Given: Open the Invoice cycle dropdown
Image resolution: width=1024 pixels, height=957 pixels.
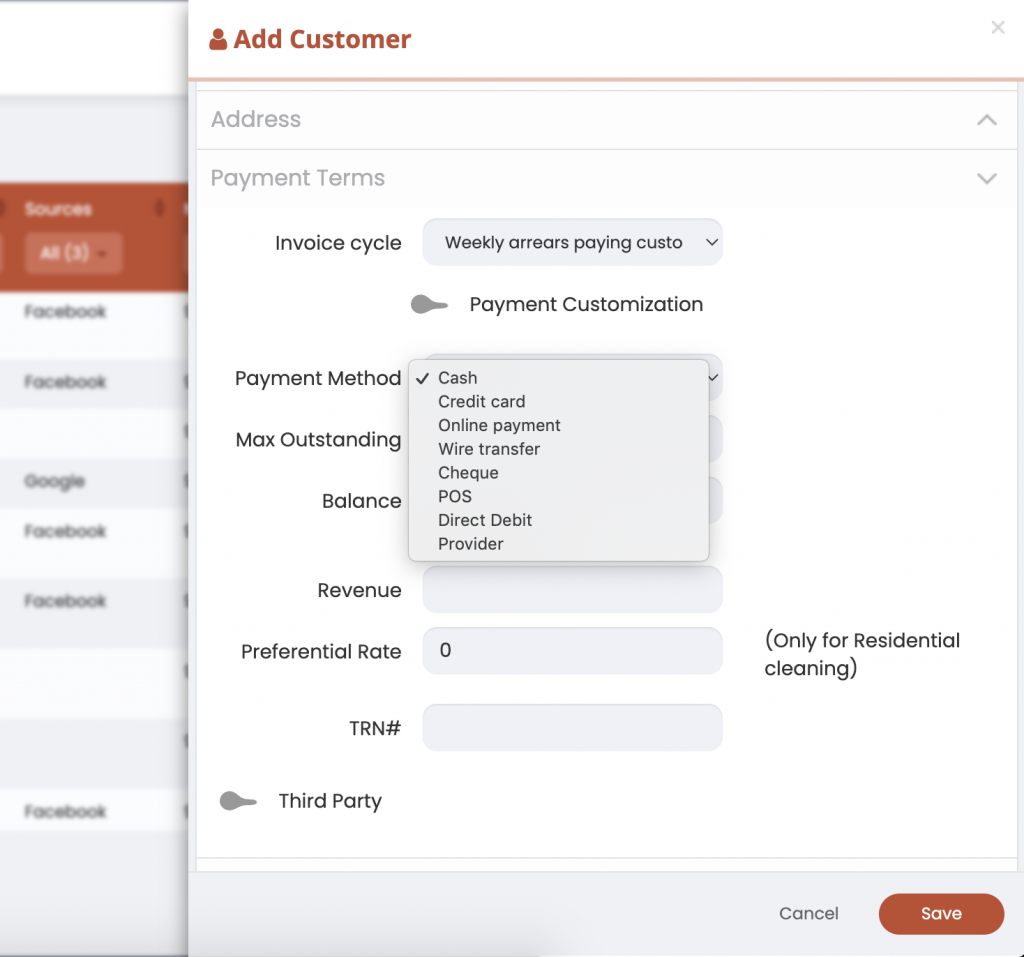Looking at the screenshot, I should click(572, 243).
